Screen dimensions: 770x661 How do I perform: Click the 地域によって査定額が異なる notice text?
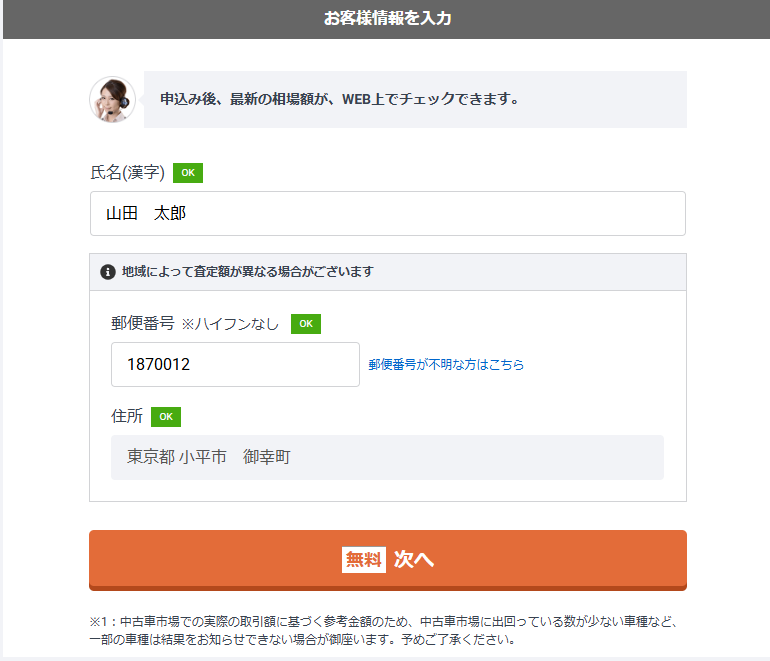[247, 272]
